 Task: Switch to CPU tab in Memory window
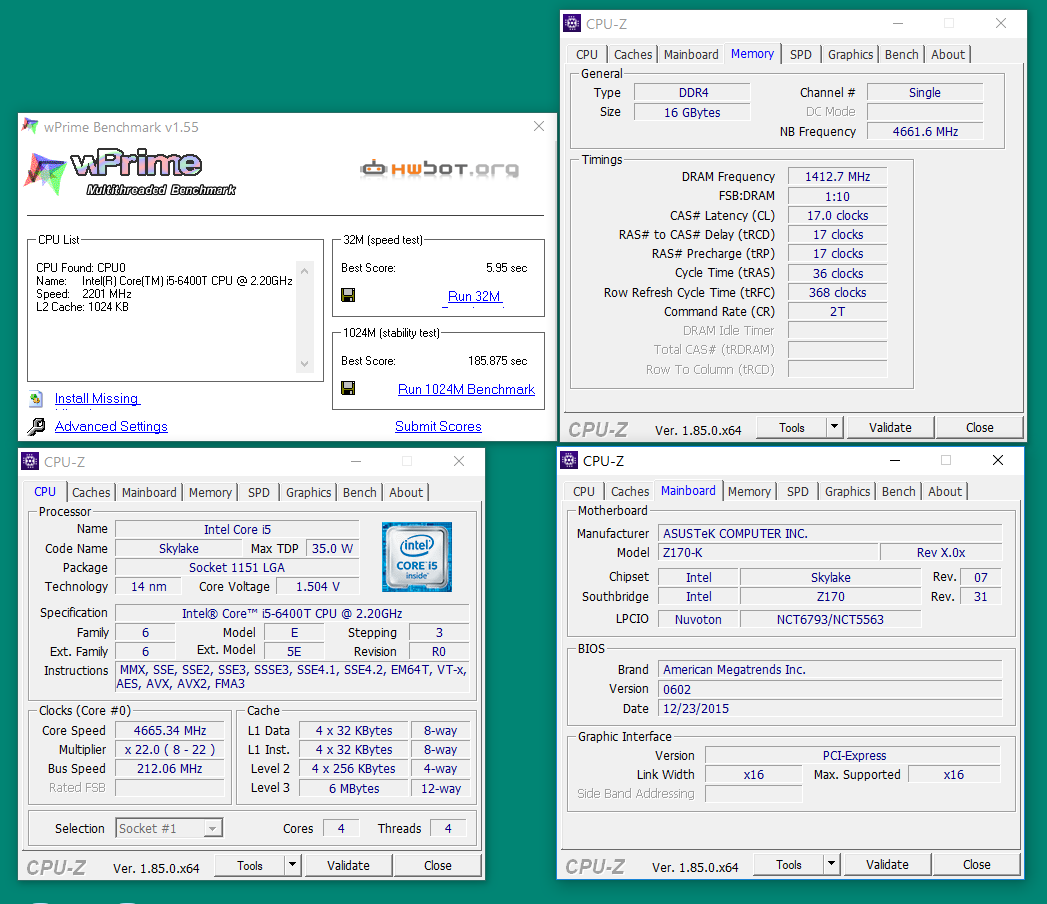click(587, 55)
